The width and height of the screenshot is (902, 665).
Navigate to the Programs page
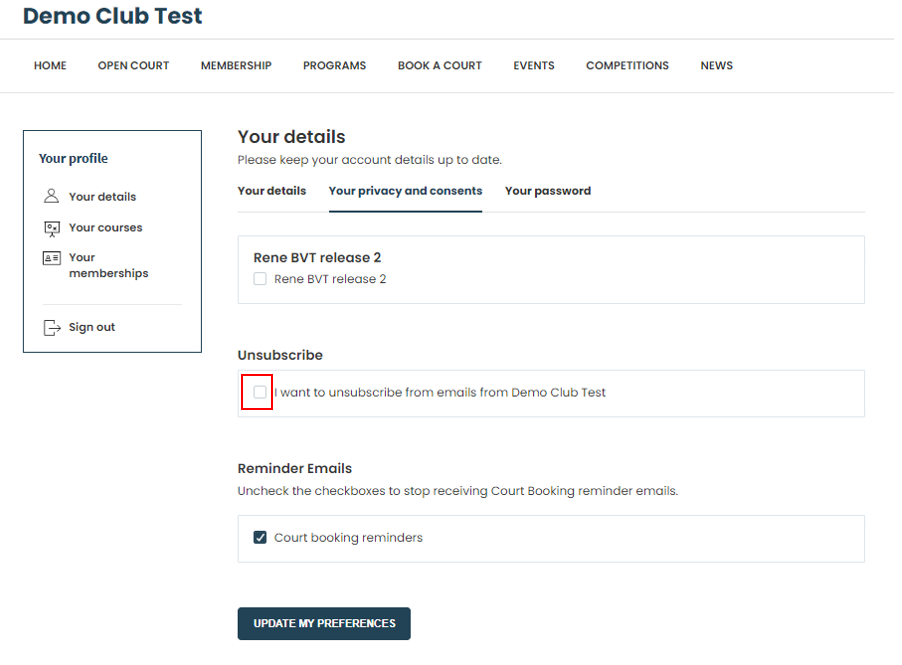tap(334, 66)
